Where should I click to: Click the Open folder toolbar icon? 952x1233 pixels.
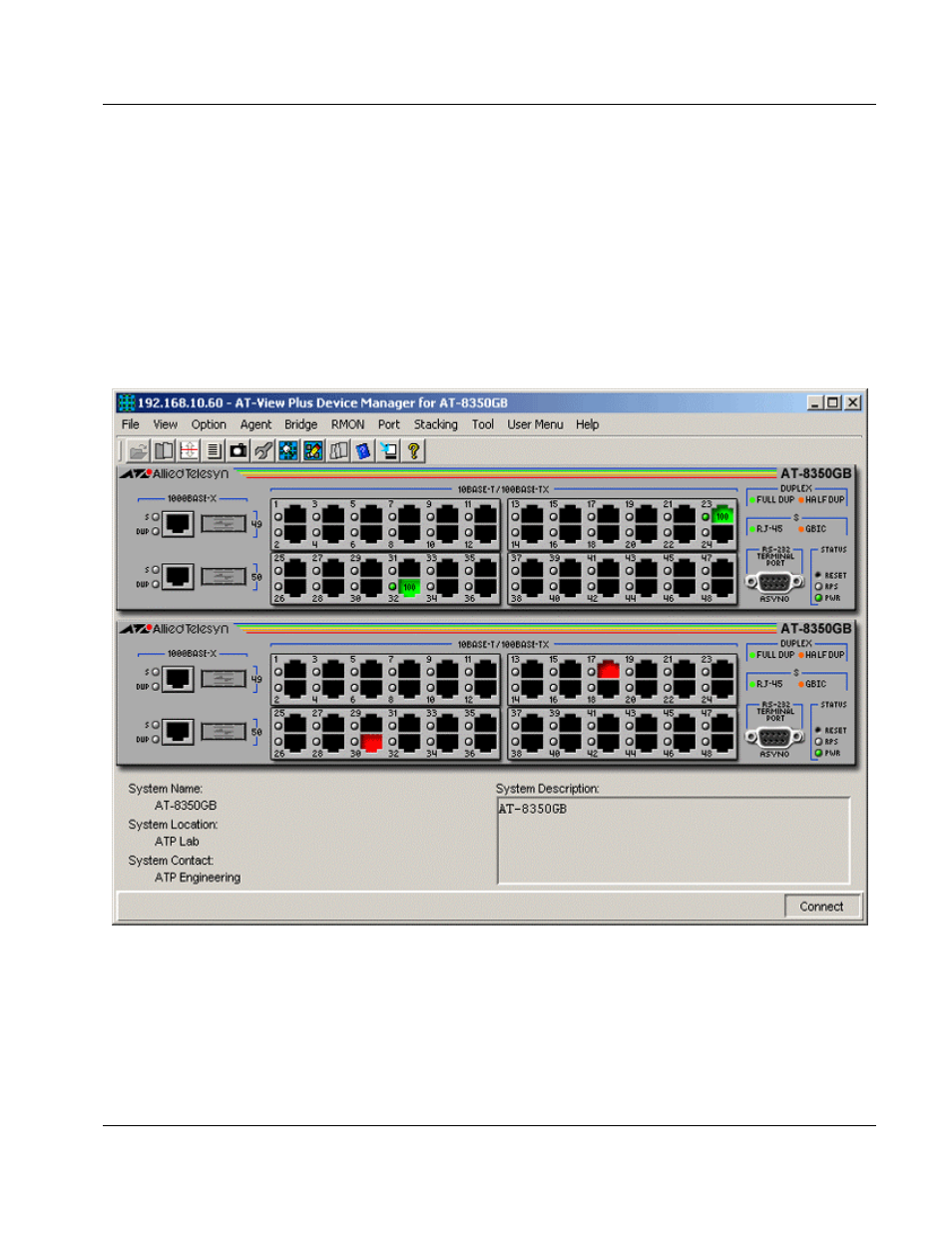click(x=139, y=451)
